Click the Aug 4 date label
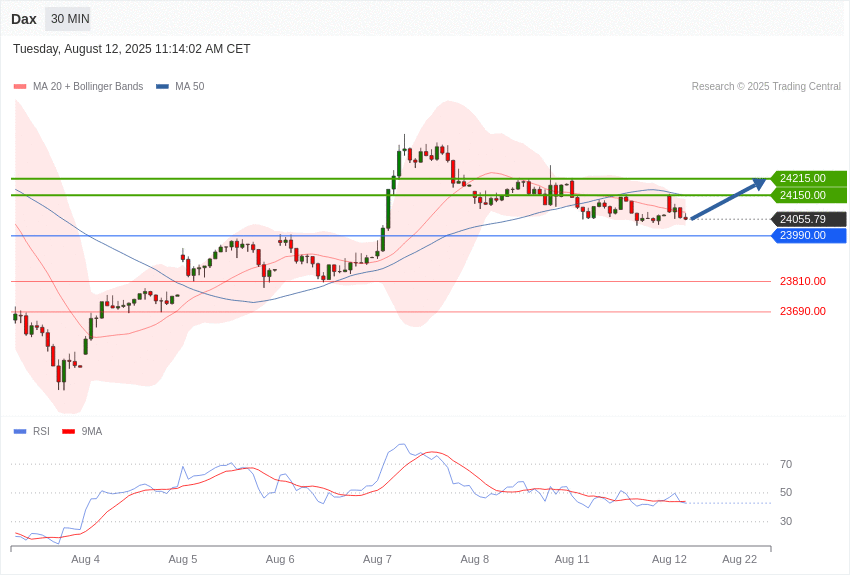Image resolution: width=850 pixels, height=576 pixels. (86, 559)
